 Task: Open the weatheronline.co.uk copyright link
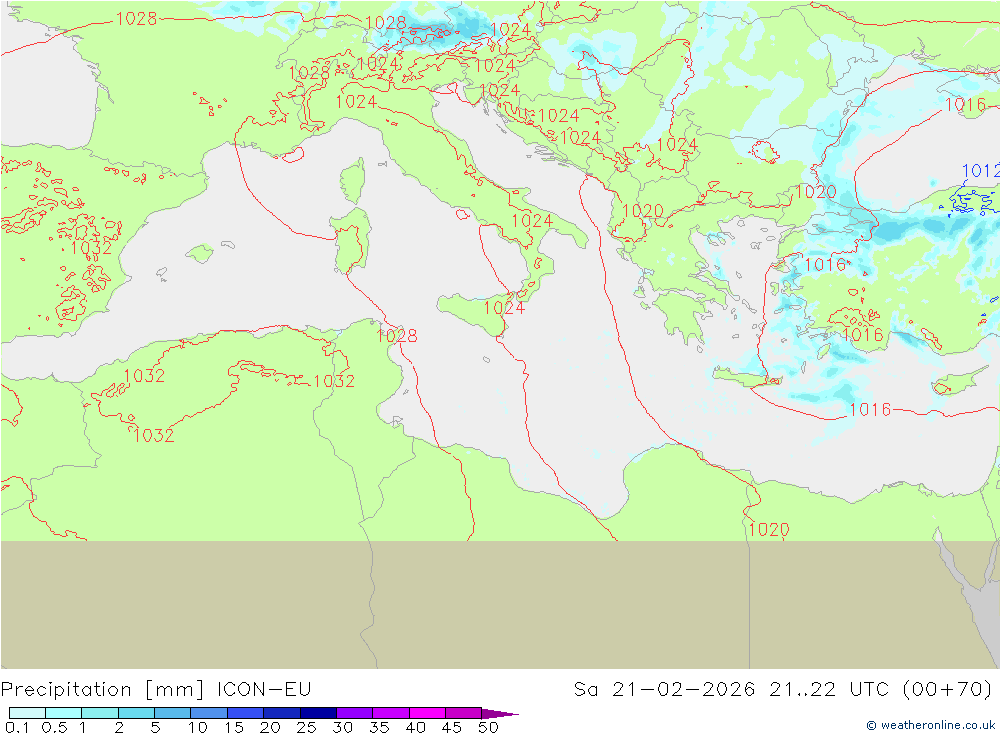930,725
